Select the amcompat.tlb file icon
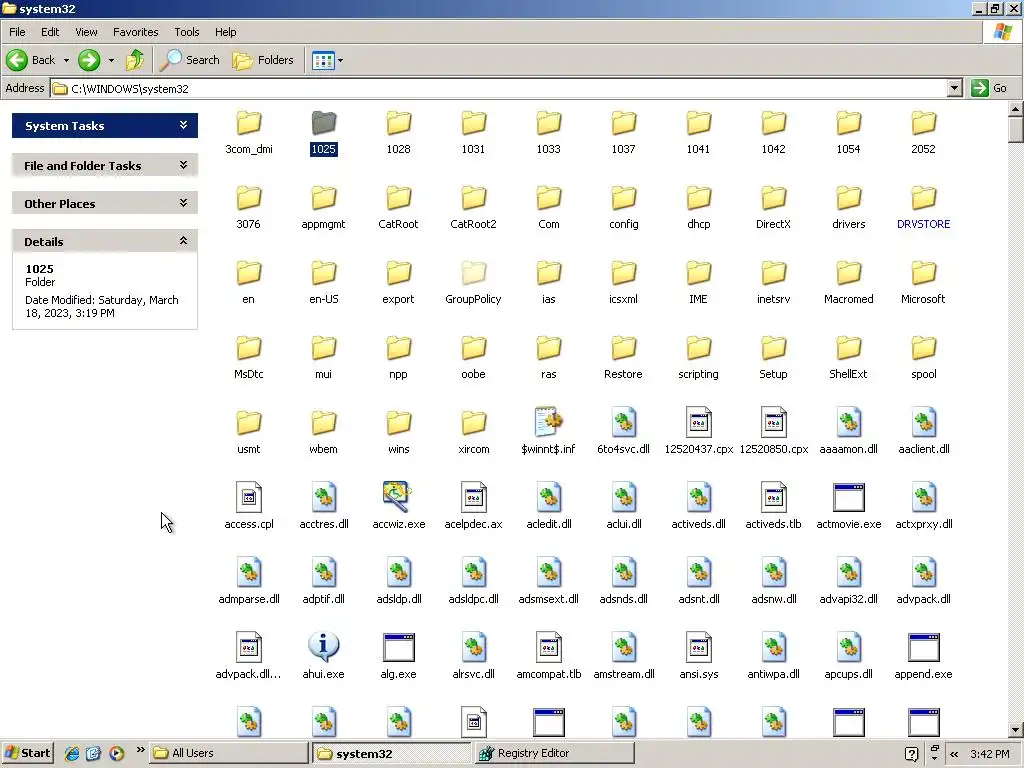The width and height of the screenshot is (1024, 768). tap(549, 647)
